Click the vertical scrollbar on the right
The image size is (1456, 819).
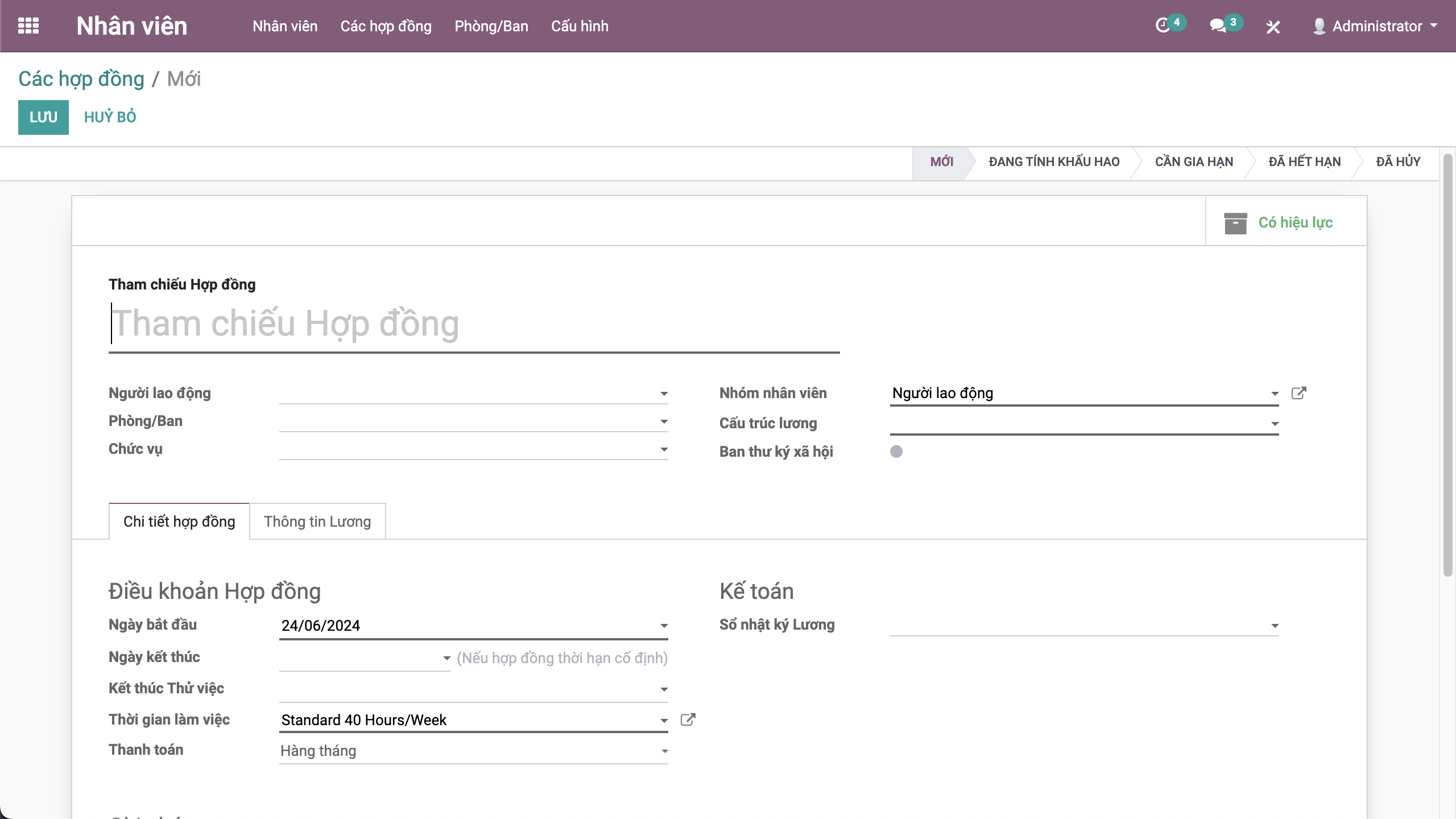tap(1448, 364)
